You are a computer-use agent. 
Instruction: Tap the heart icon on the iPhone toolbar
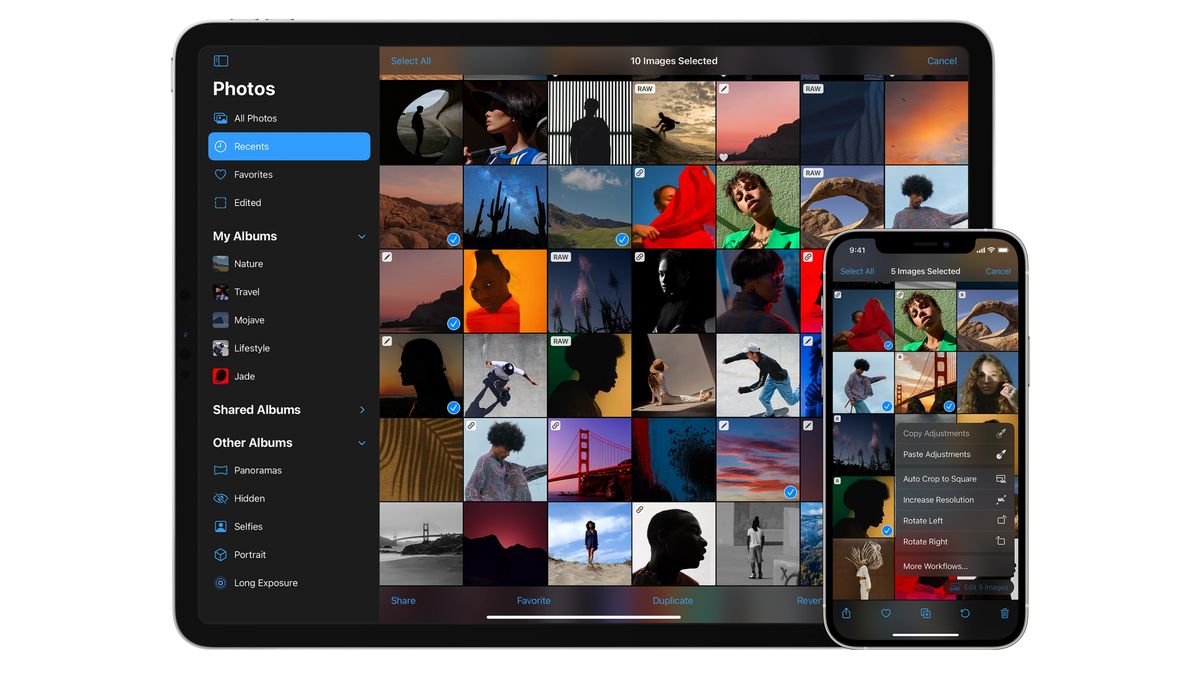point(886,613)
